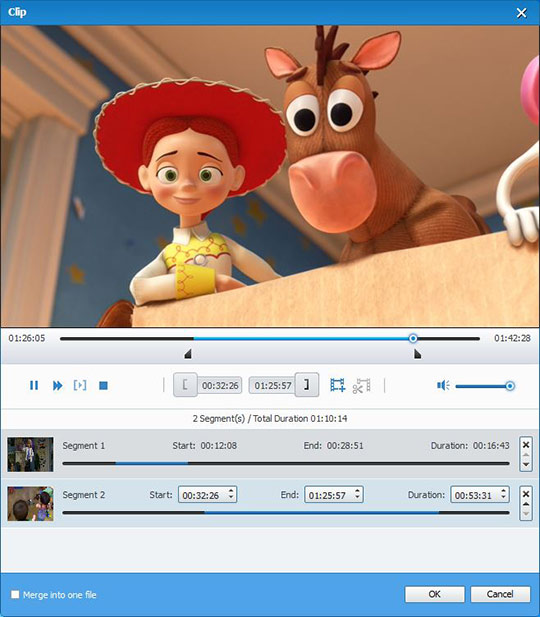540x617 pixels.
Task: Edit the clip start time 00:32:26 in toolbar
Action: pos(220,386)
